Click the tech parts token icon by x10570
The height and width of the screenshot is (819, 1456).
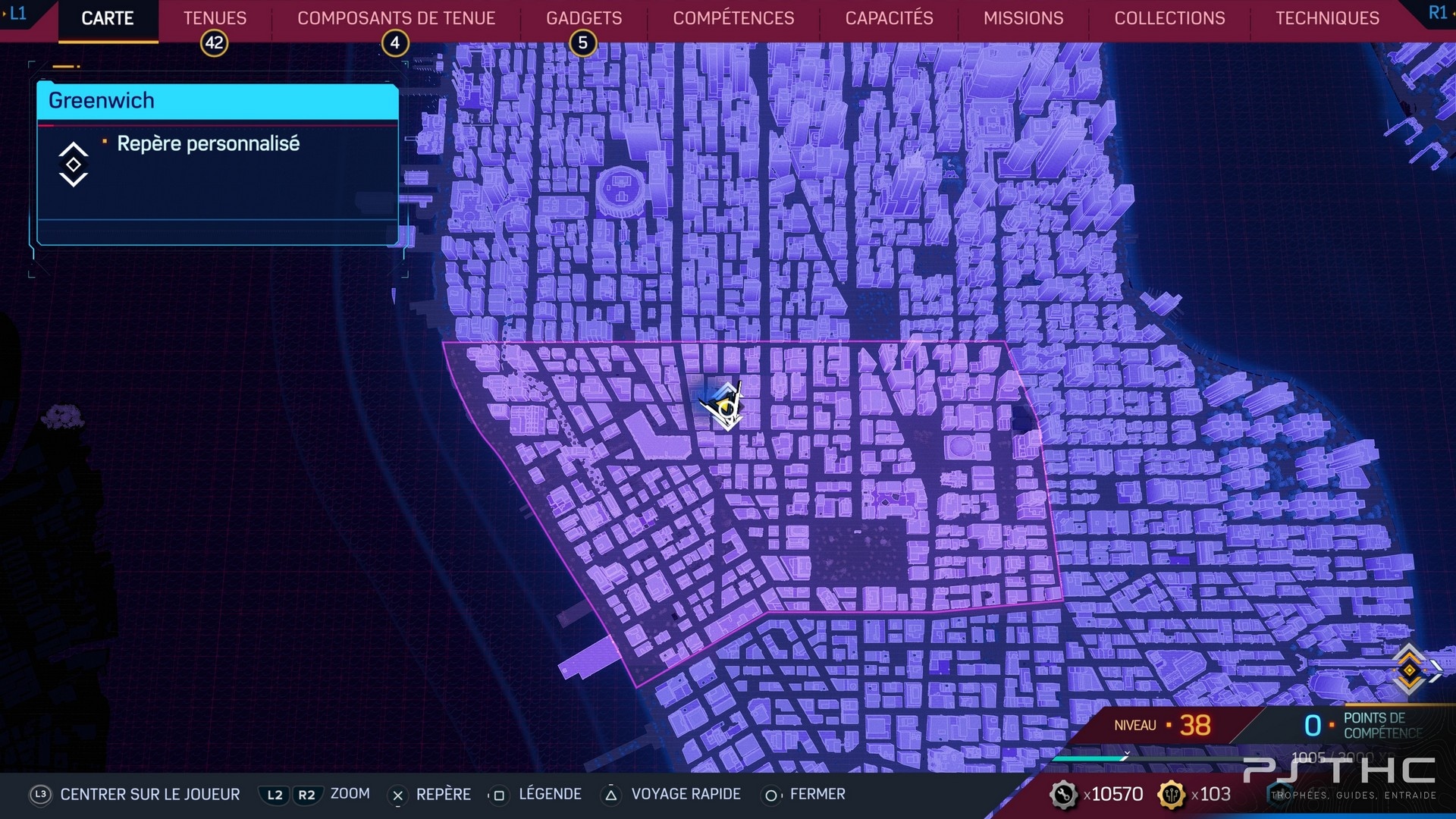tap(1063, 795)
